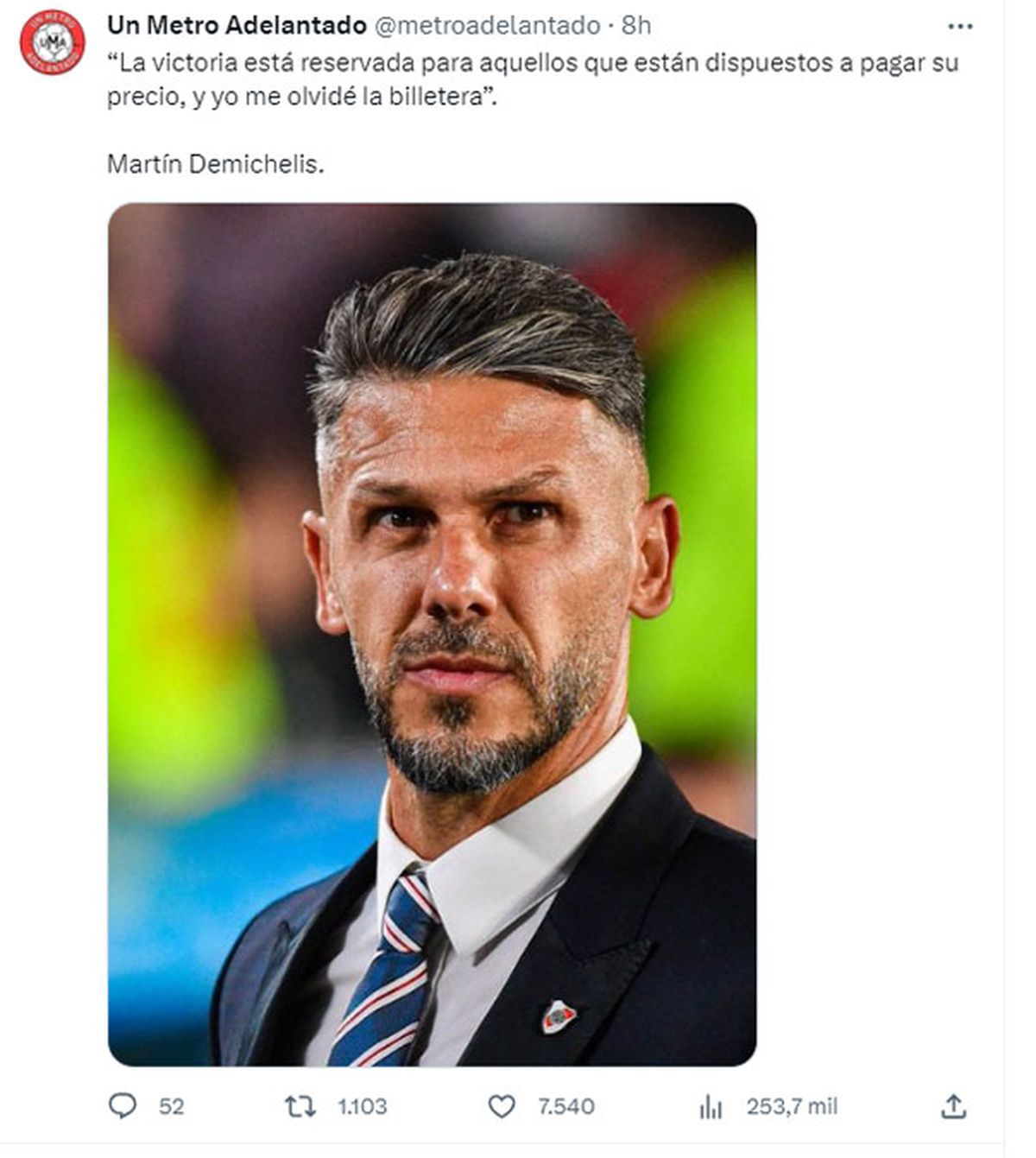
Task: Open the 8h timestamp link
Action: point(636,26)
